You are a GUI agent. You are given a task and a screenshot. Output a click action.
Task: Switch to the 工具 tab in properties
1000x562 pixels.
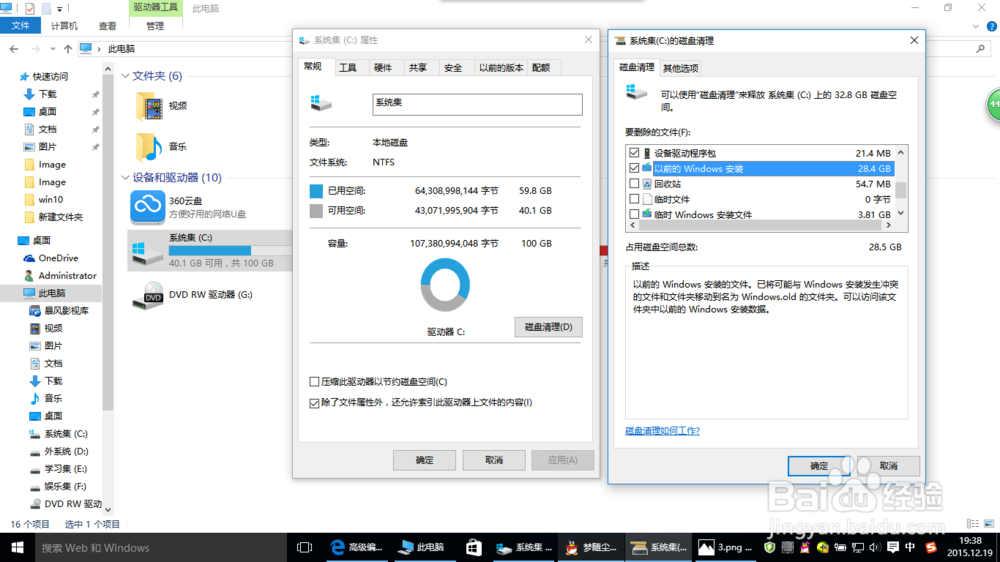coord(348,68)
